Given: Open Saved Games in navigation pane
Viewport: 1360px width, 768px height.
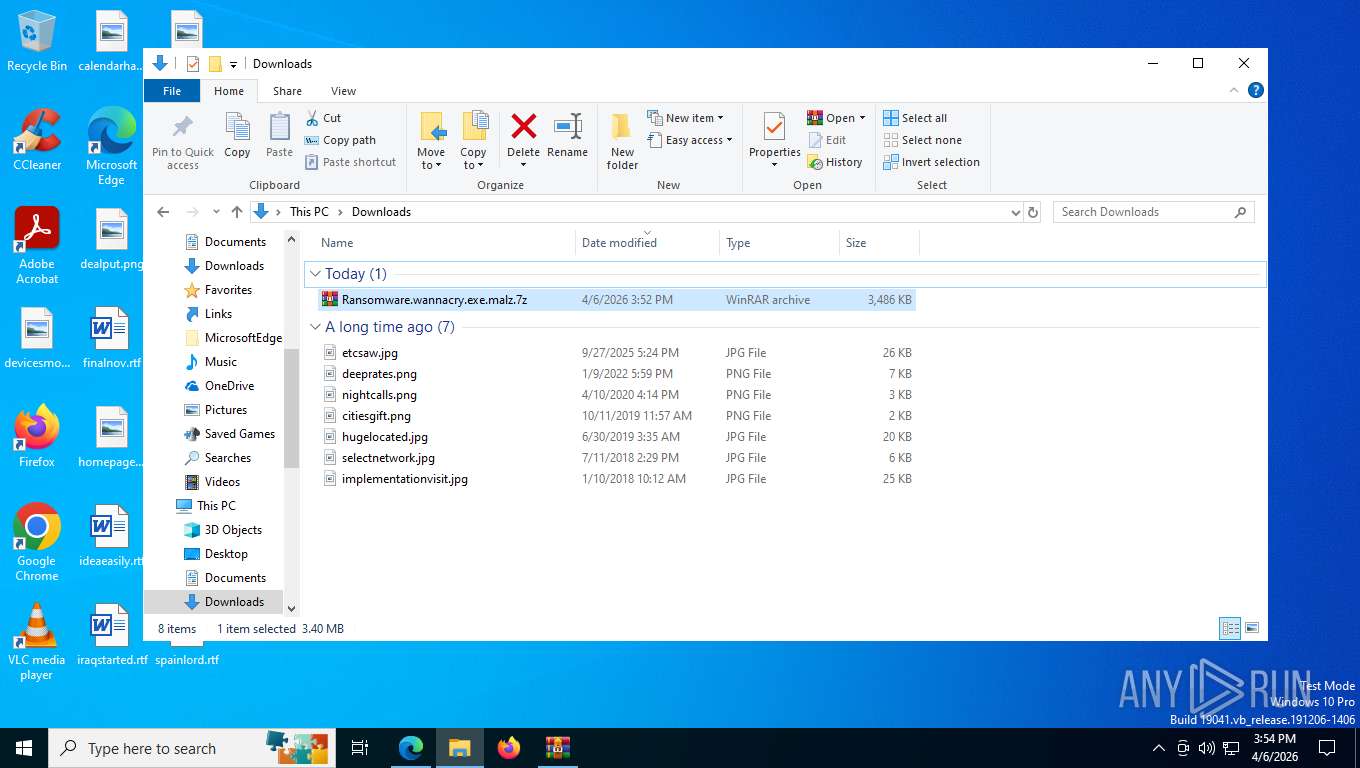Looking at the screenshot, I should (x=239, y=434).
